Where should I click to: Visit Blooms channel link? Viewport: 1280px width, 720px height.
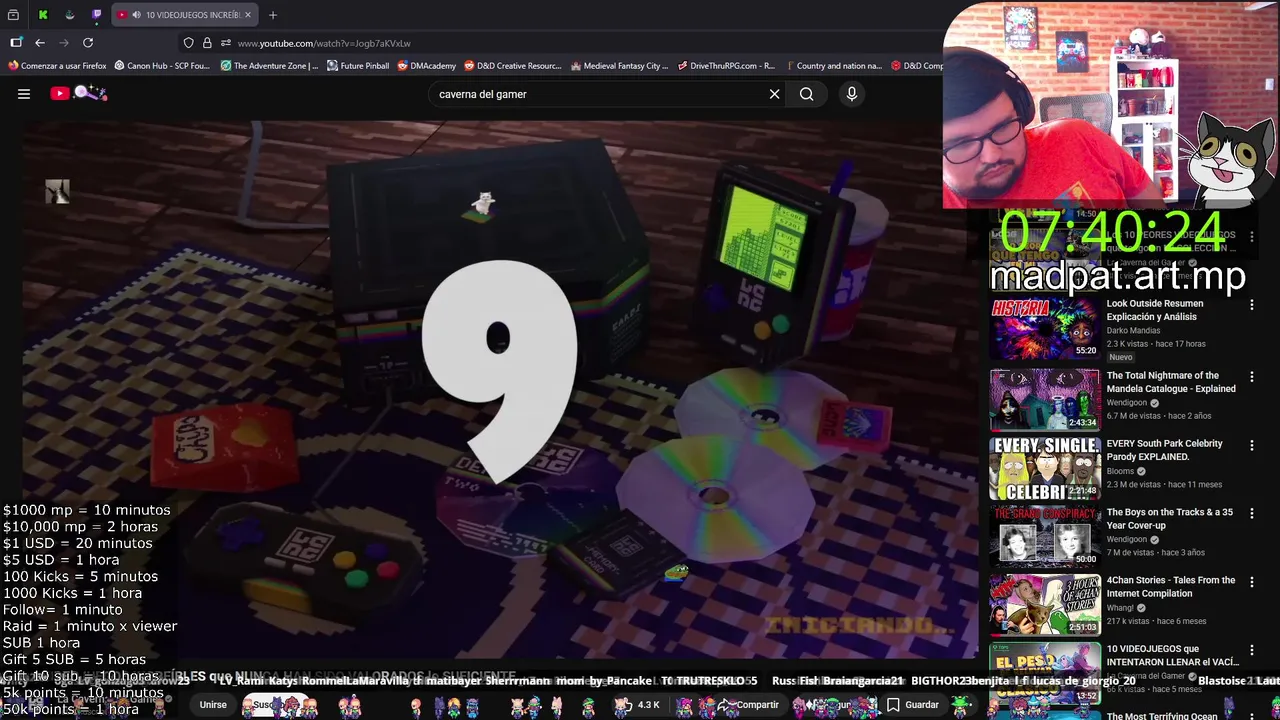(x=1120, y=471)
